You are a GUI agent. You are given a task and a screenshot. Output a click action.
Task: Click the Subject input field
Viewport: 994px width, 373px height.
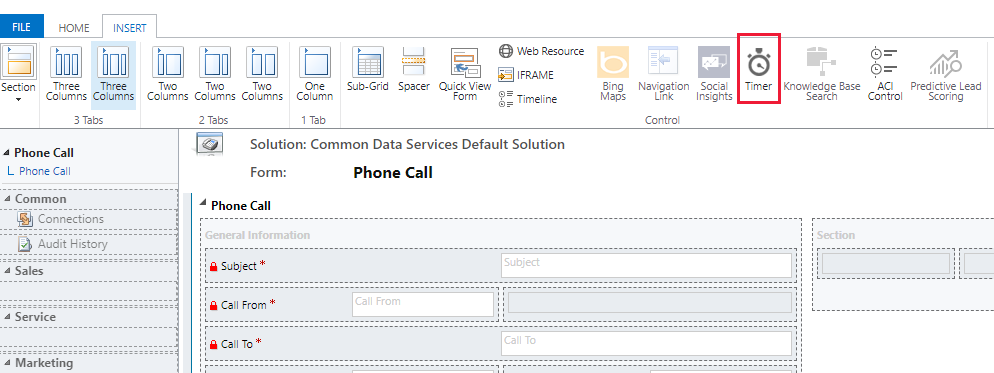click(x=647, y=266)
